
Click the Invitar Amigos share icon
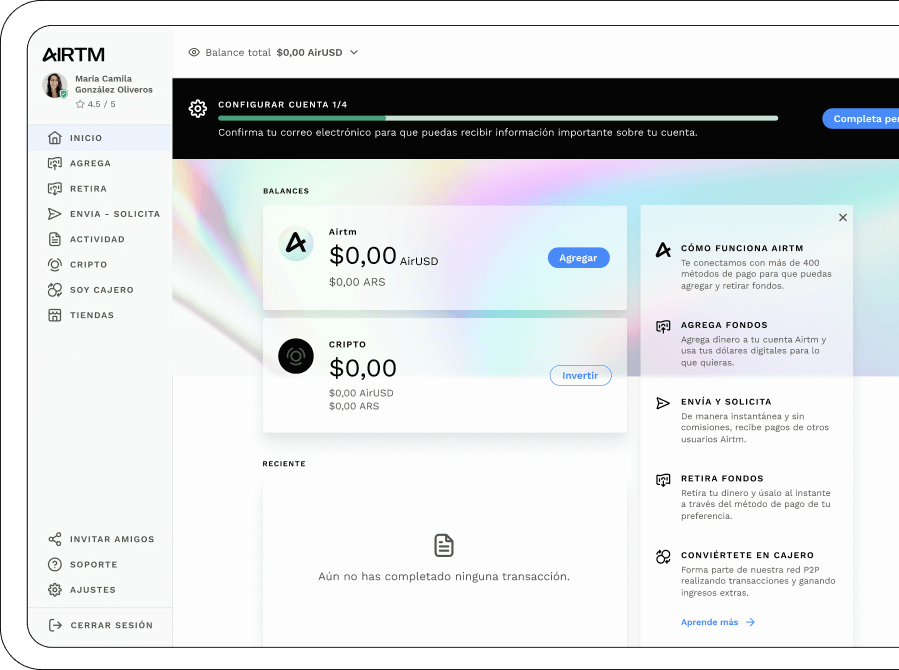(x=55, y=539)
